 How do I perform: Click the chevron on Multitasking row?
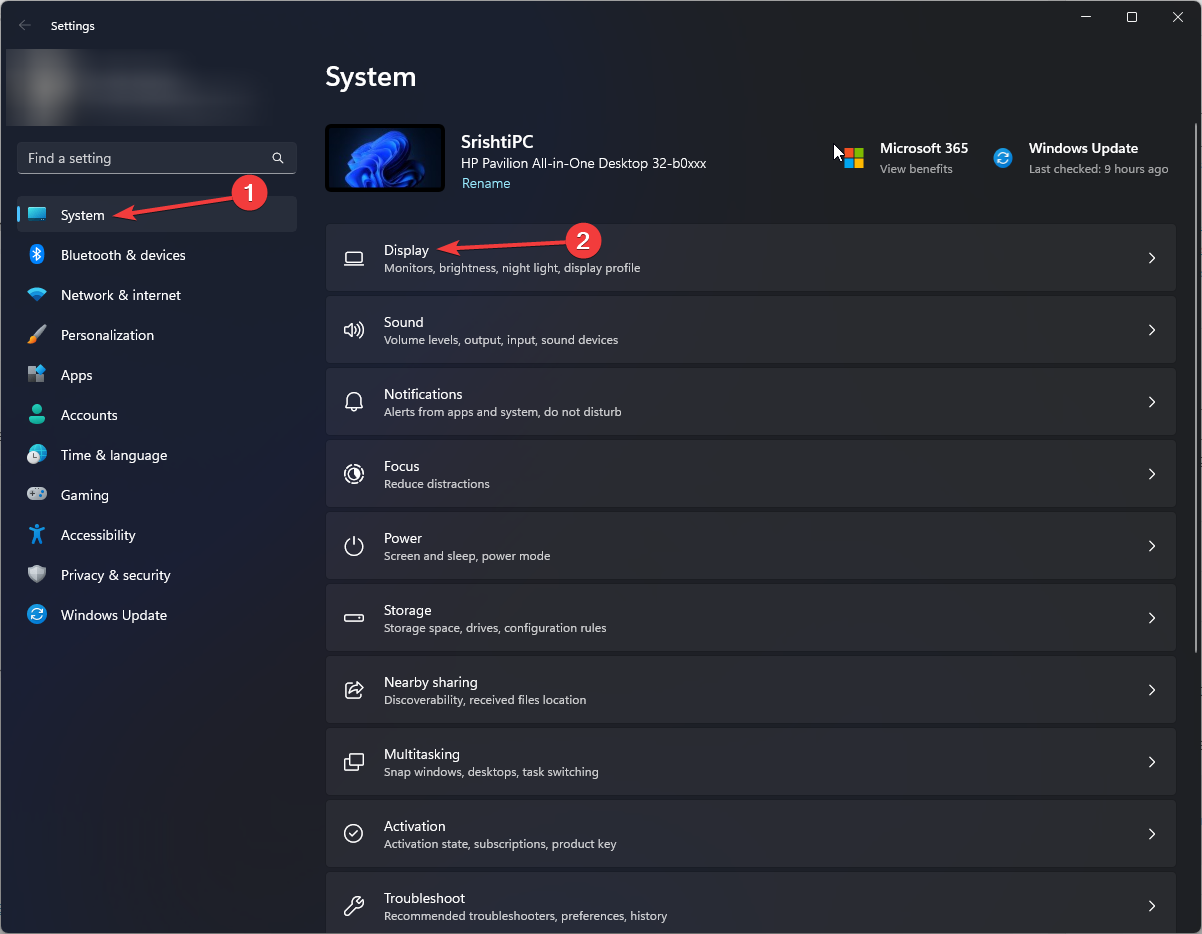[1152, 762]
